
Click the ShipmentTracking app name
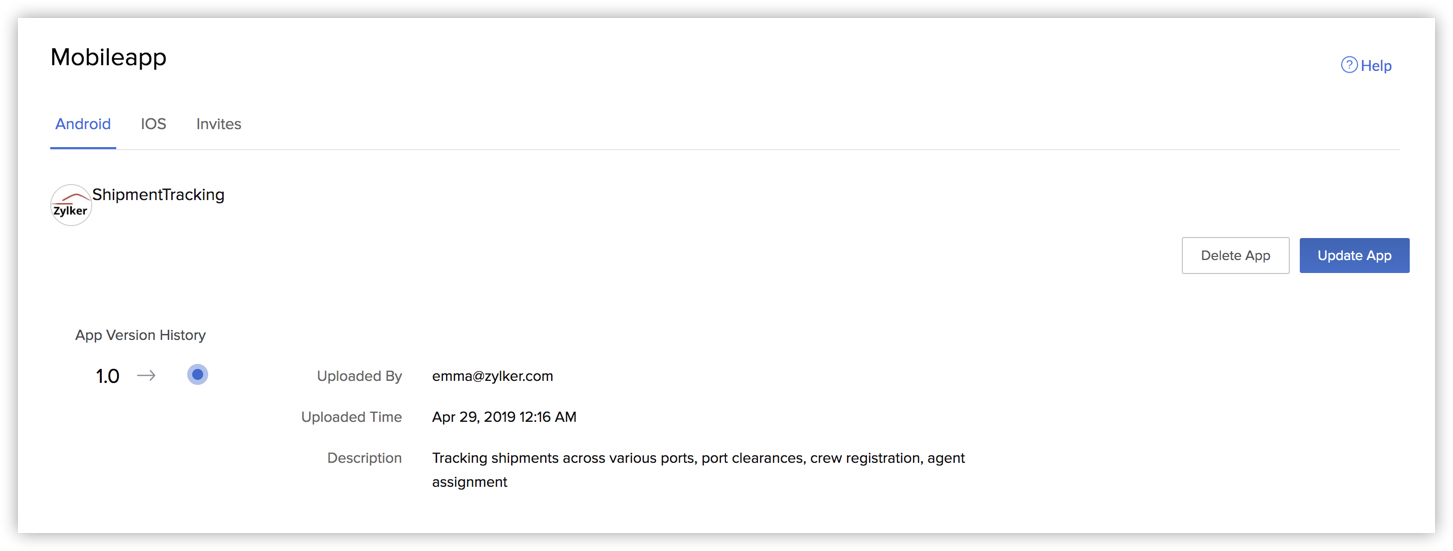[158, 195]
